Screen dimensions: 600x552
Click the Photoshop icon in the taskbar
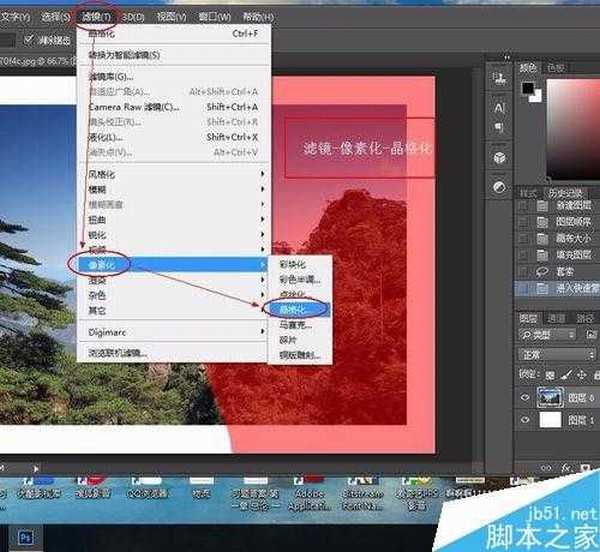coord(26,537)
